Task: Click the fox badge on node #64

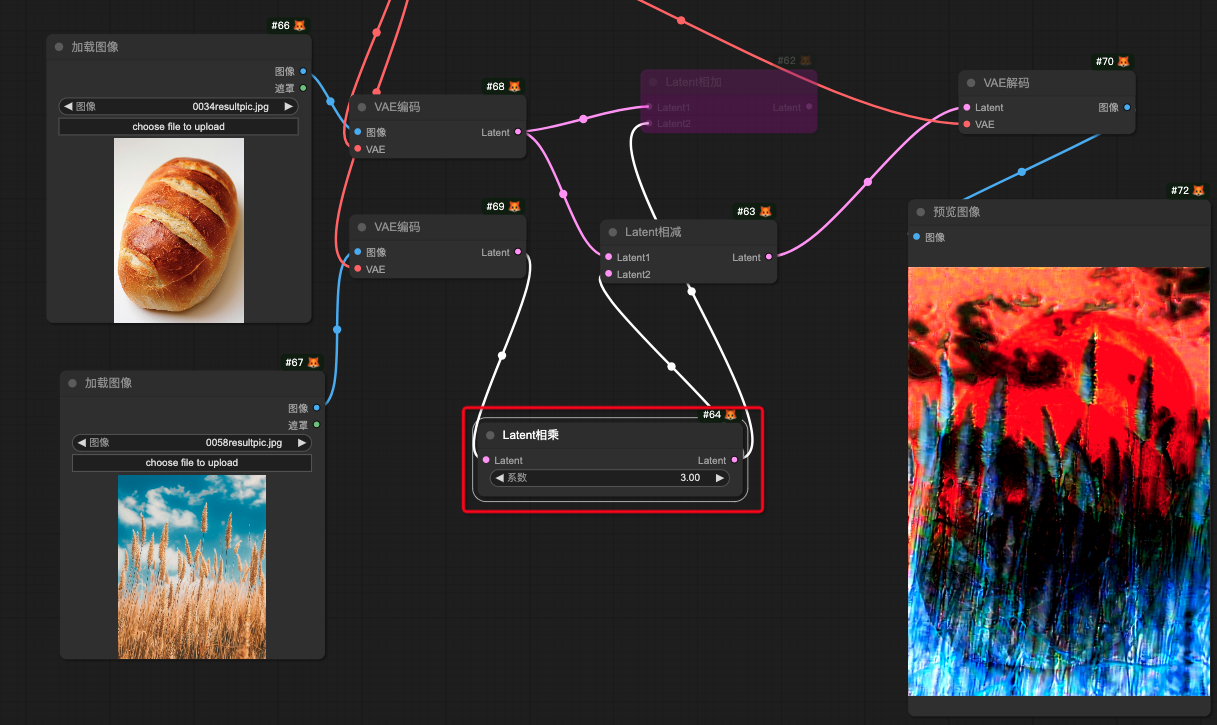Action: pos(731,414)
